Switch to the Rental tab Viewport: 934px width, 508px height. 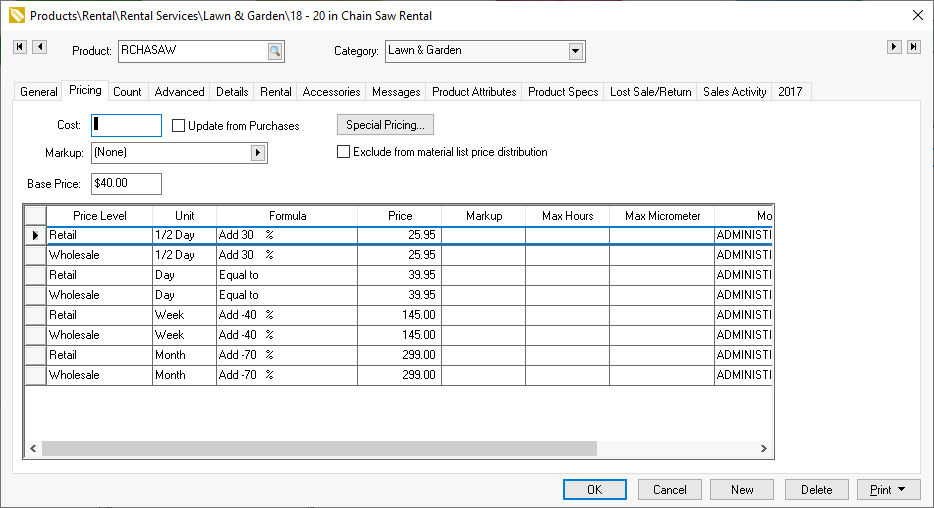point(275,92)
